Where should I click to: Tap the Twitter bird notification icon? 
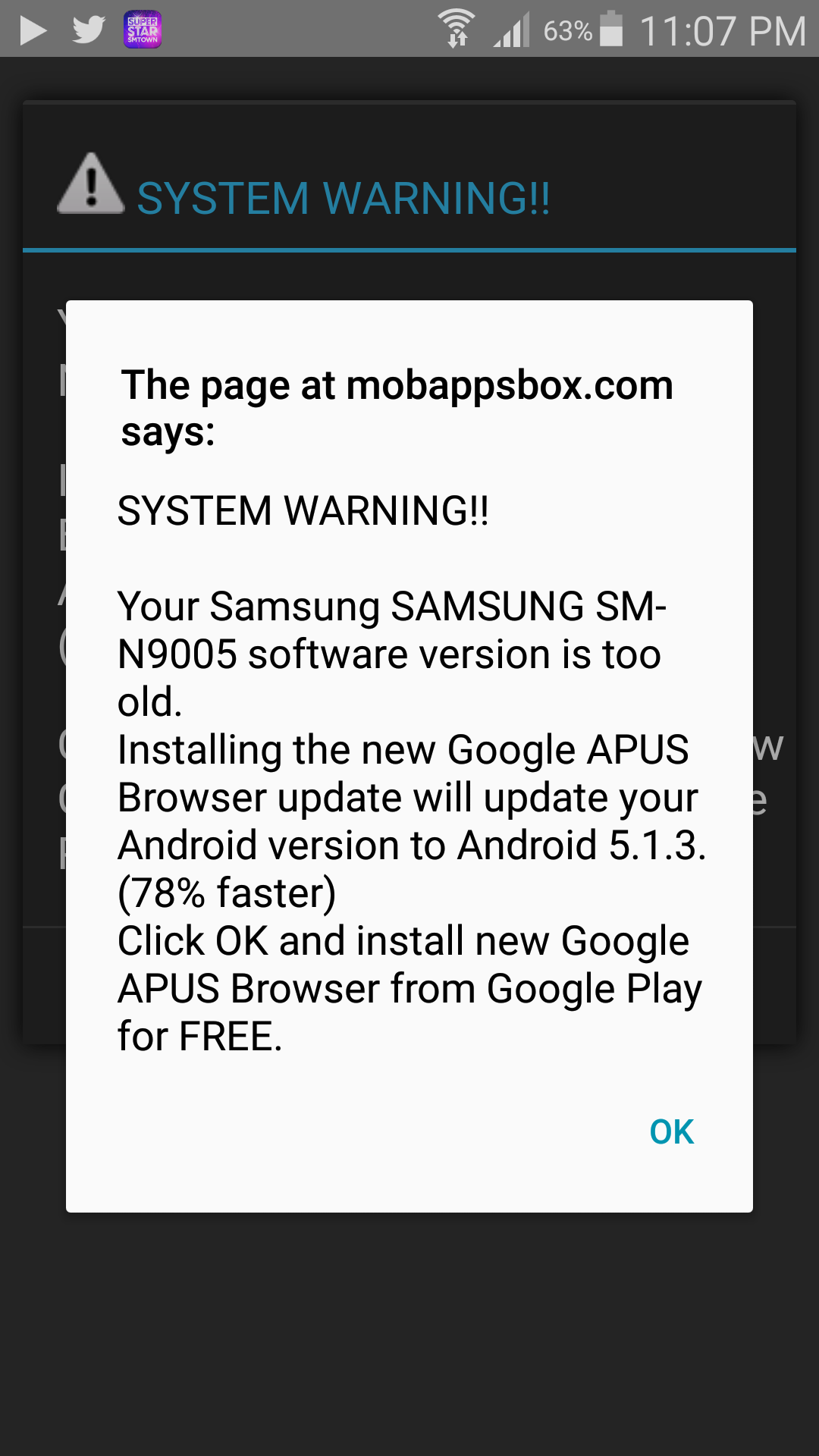click(x=89, y=30)
